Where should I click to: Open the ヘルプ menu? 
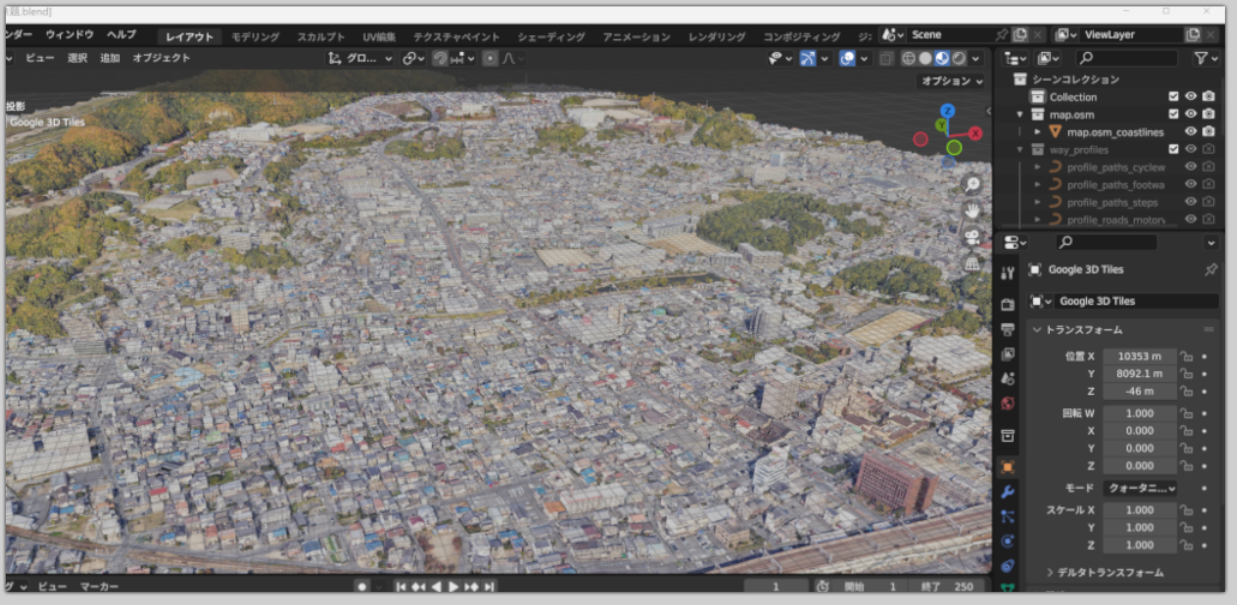coord(121,35)
